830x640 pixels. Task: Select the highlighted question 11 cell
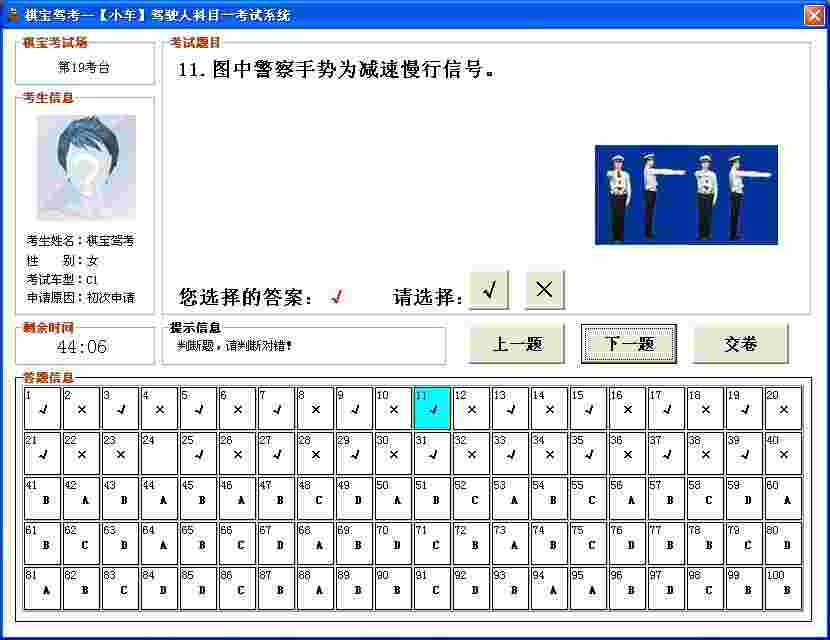[432, 406]
